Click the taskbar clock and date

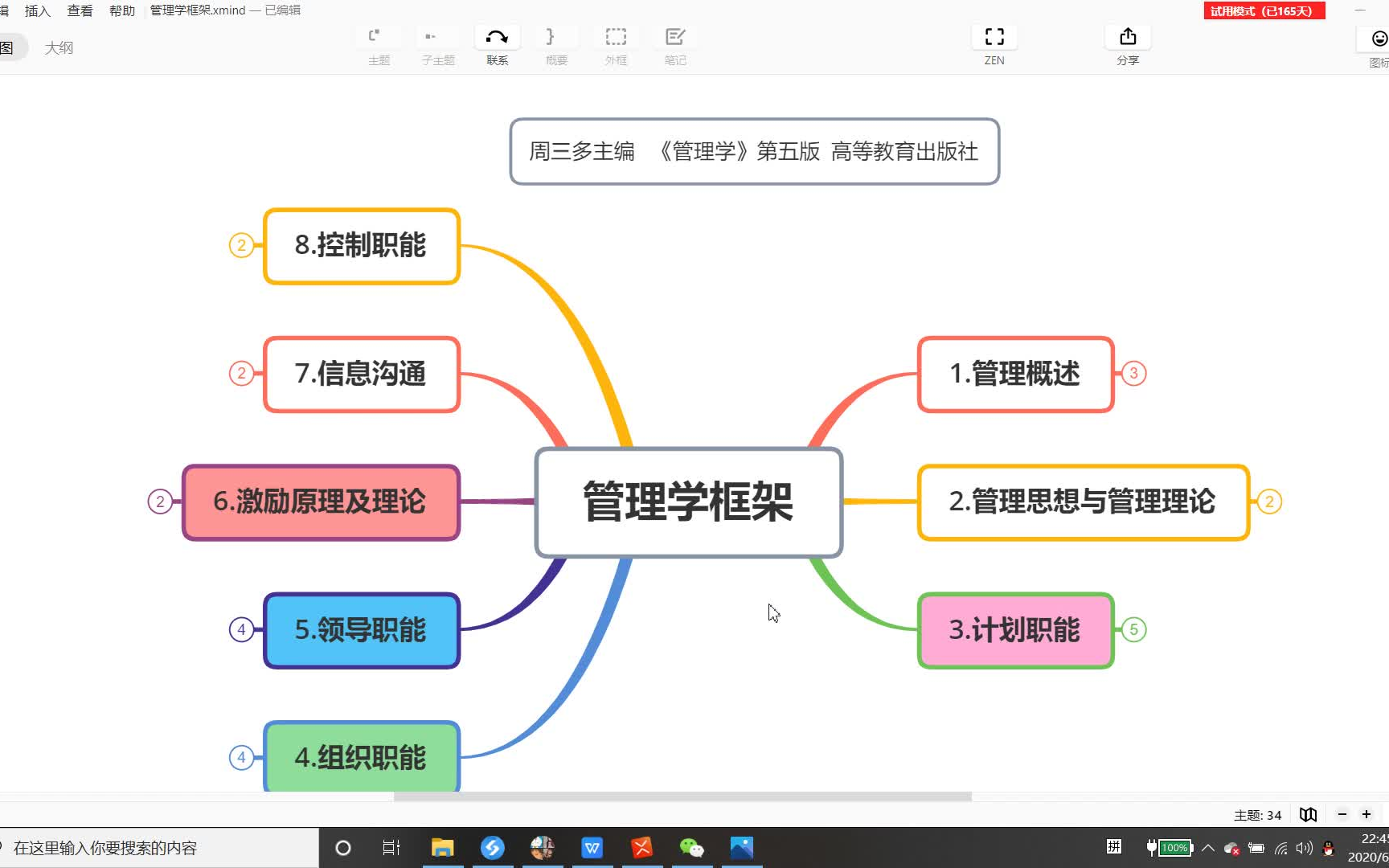pos(1370,848)
